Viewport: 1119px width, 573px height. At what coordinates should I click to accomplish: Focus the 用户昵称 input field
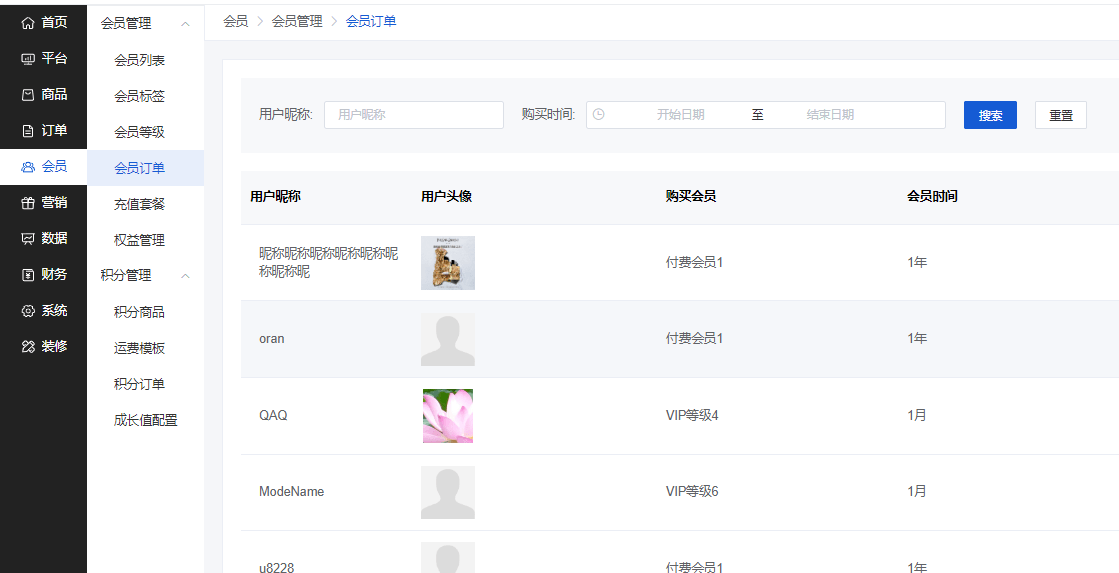(x=414, y=115)
